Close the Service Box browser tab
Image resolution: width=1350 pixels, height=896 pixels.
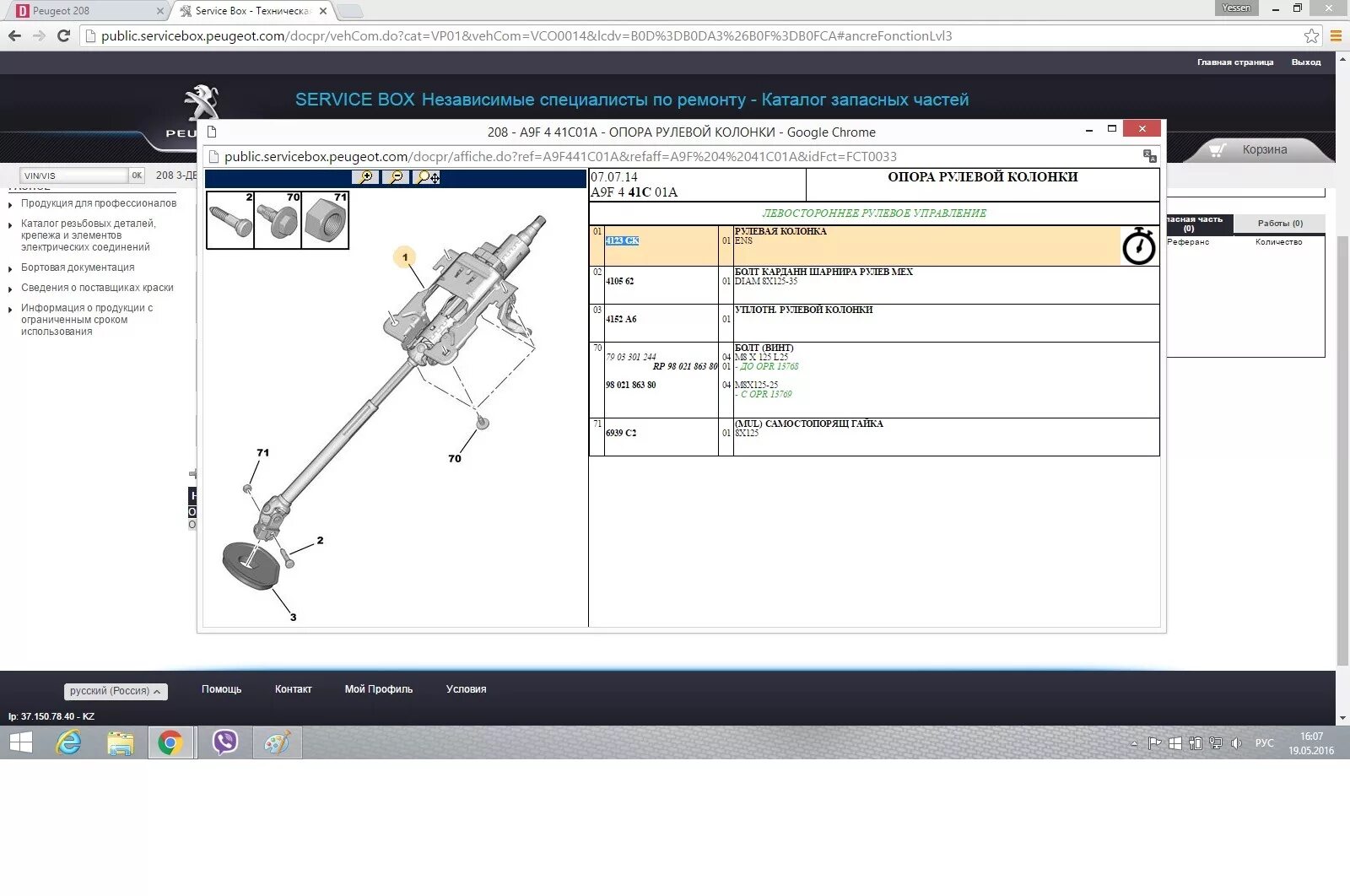point(323,11)
